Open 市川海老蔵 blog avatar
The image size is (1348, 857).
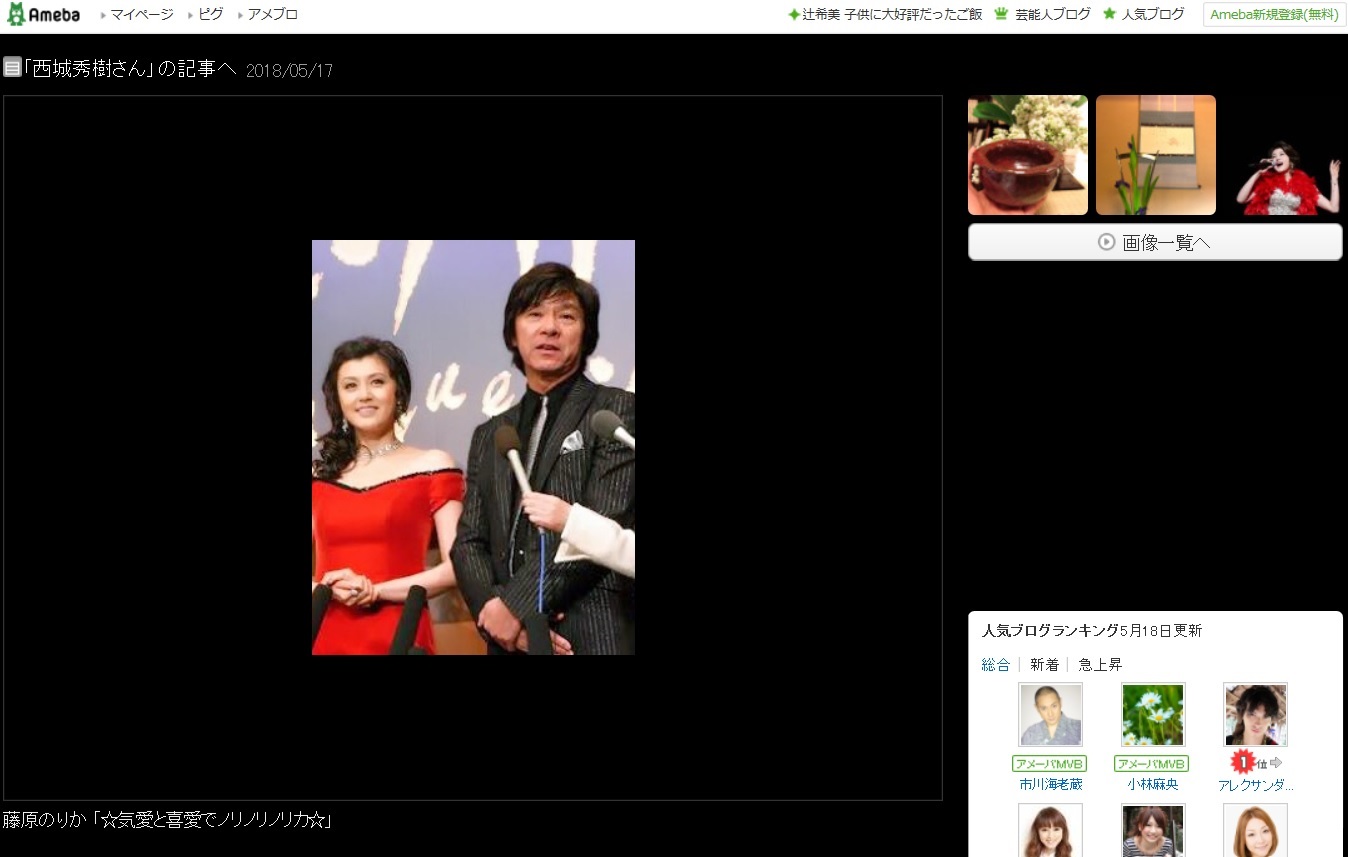(x=1050, y=714)
